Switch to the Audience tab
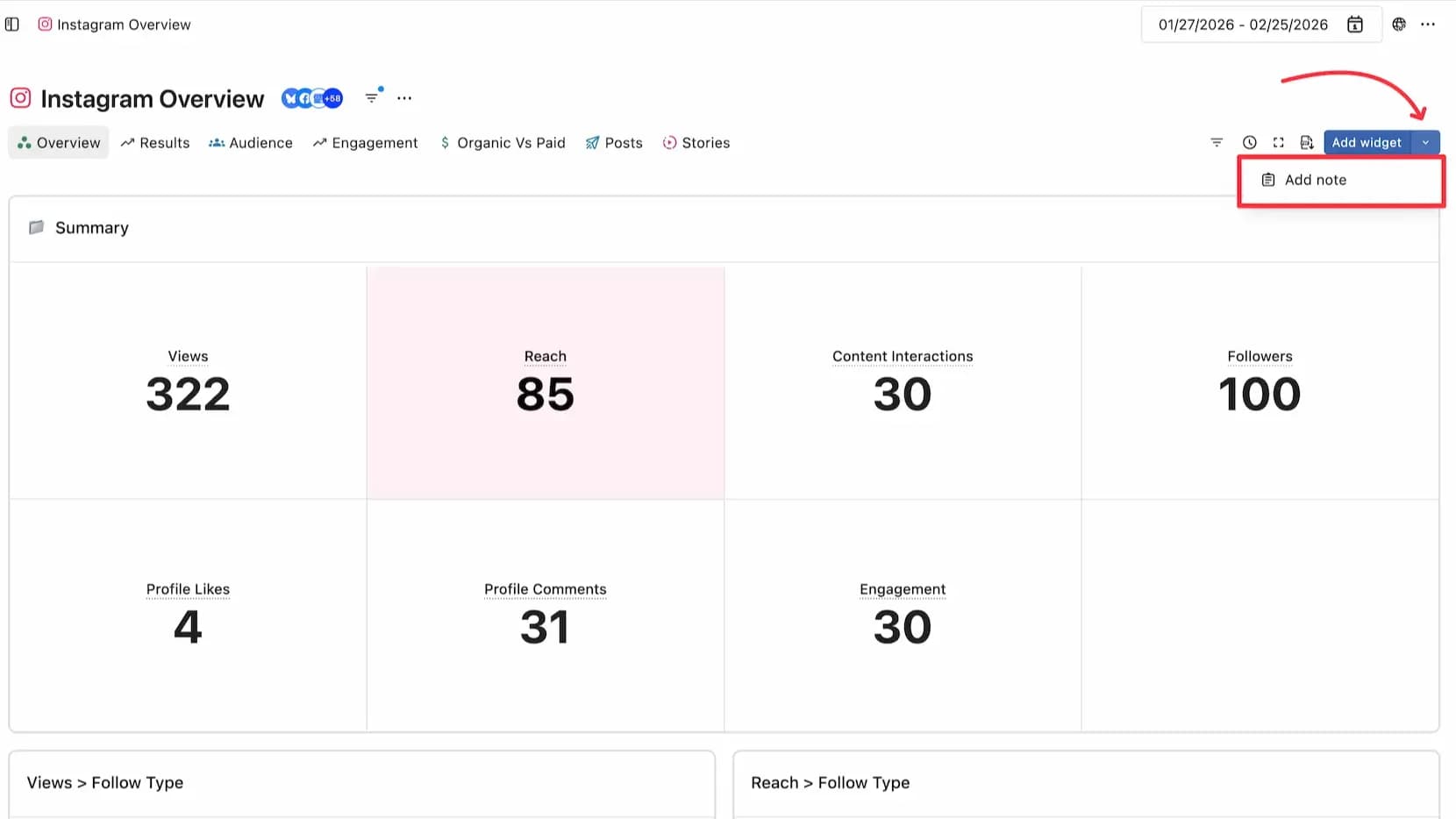The width and height of the screenshot is (1456, 819). (251, 143)
